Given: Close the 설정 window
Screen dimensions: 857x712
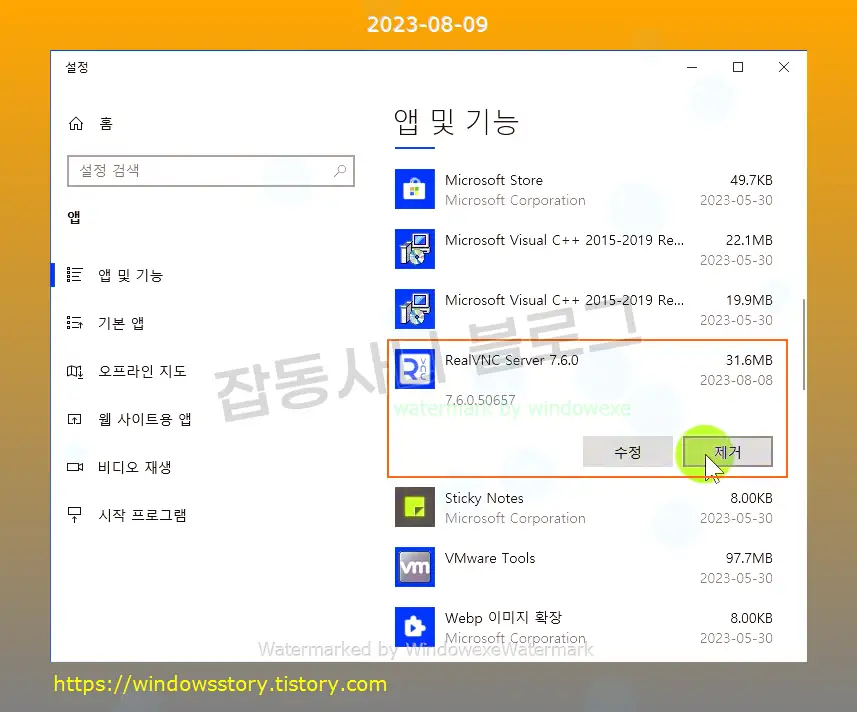Looking at the screenshot, I should (x=784, y=67).
